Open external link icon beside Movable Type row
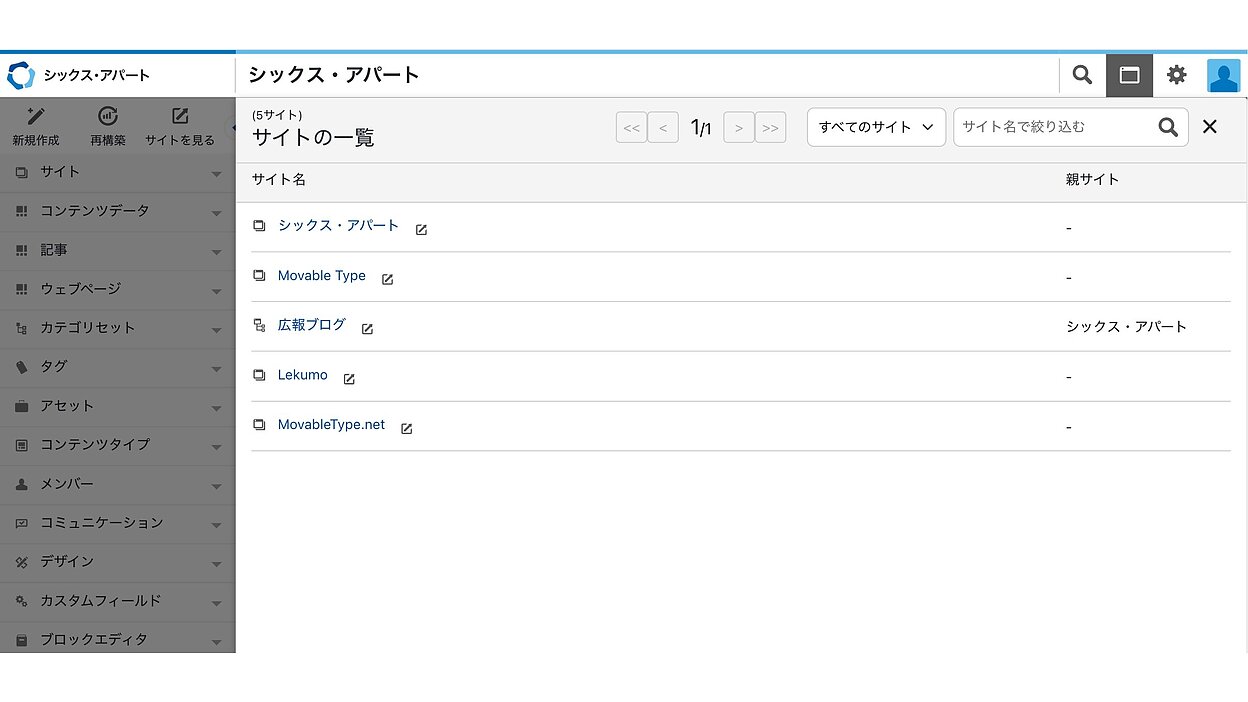1248x702 pixels. (x=388, y=280)
